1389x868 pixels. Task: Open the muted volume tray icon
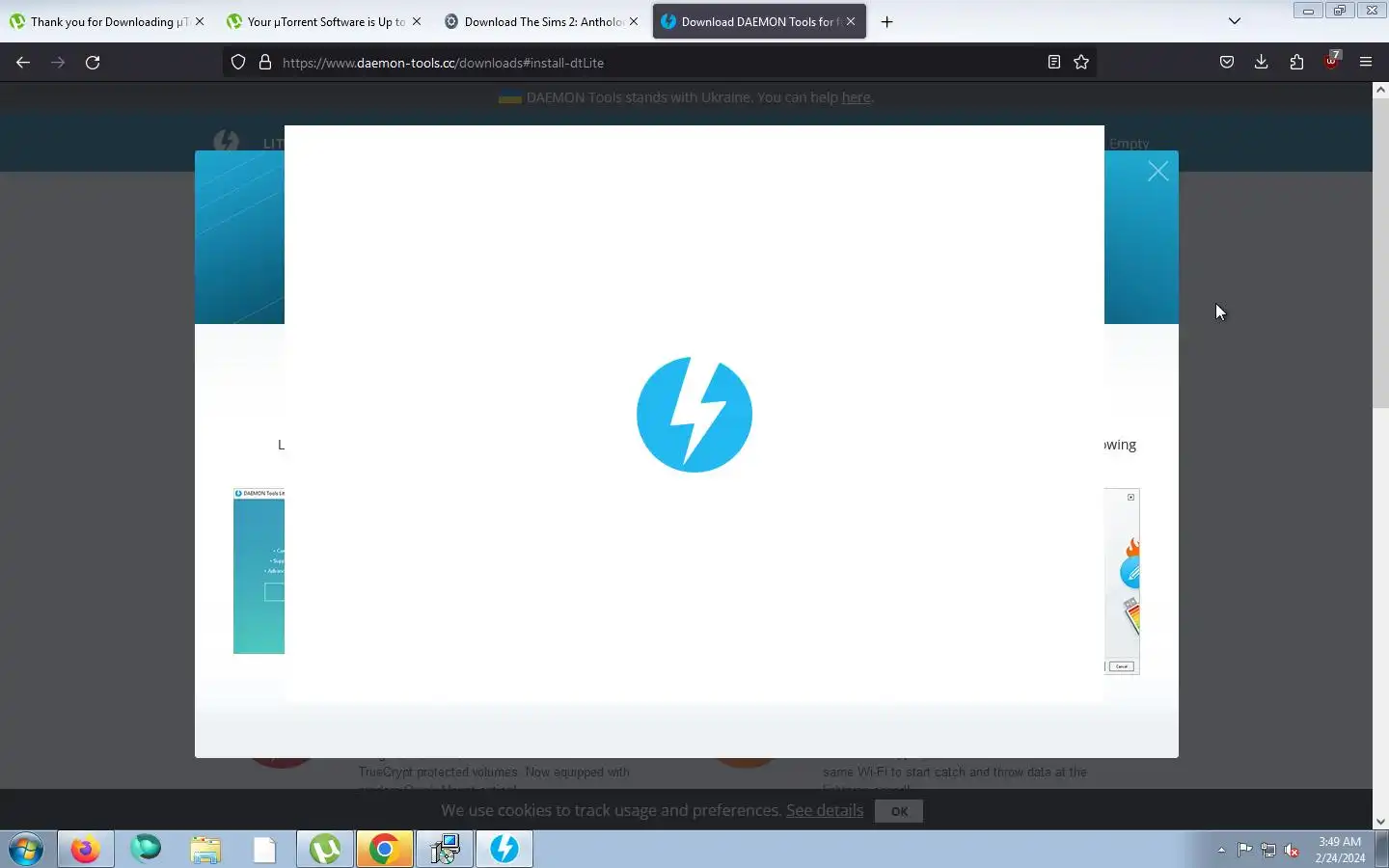[x=1293, y=851]
